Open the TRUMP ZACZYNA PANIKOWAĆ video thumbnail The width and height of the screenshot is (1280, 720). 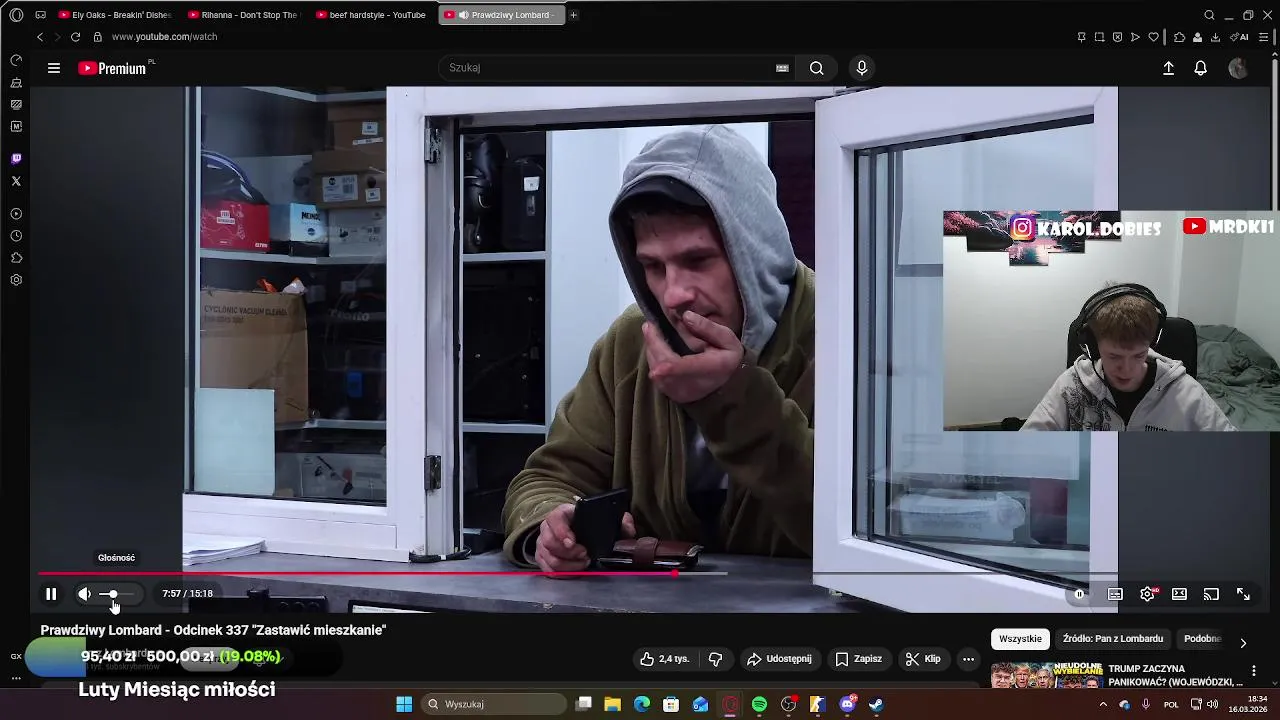point(1045,675)
